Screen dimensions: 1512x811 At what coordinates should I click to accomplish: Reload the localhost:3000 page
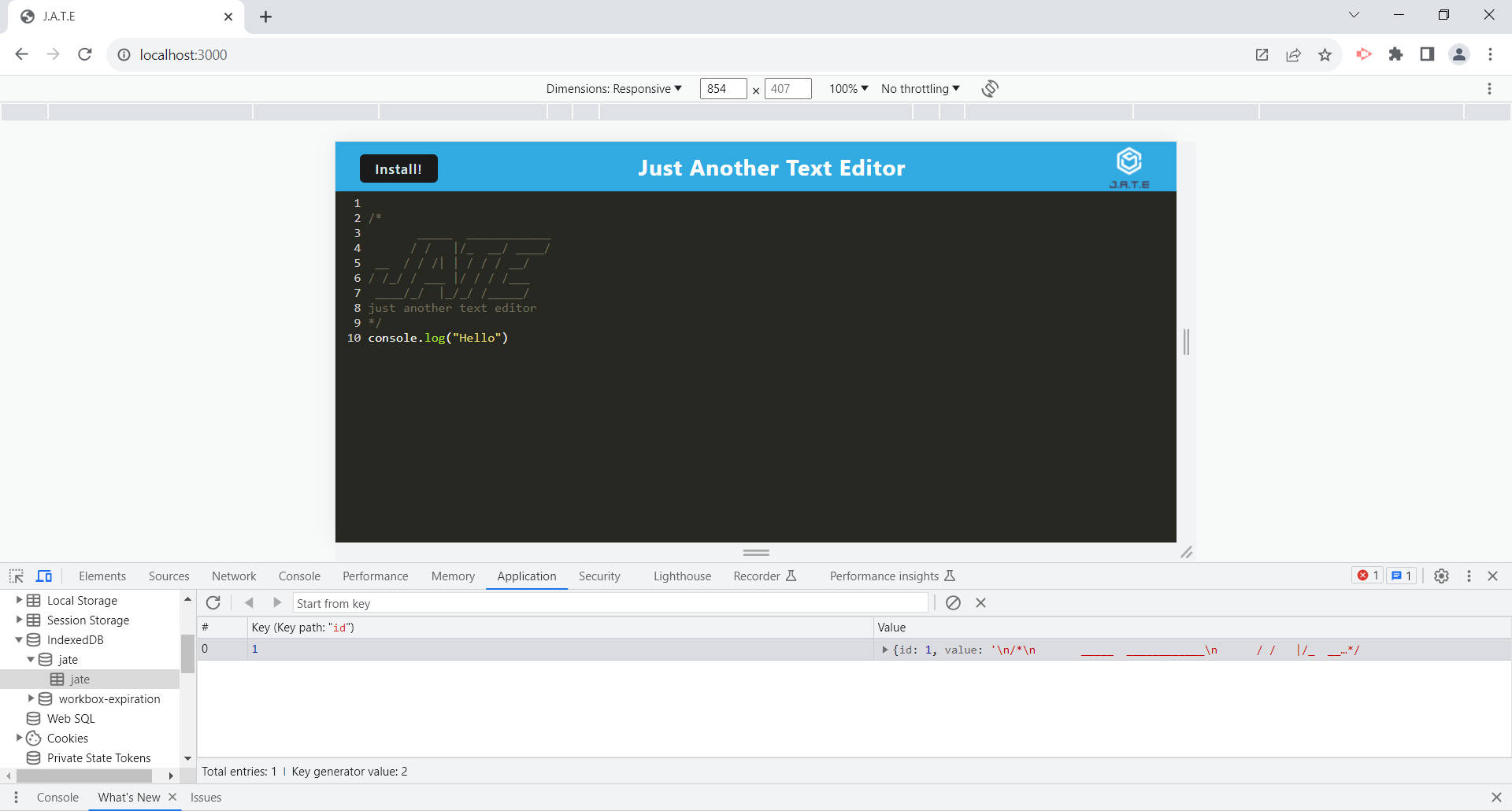click(x=85, y=54)
